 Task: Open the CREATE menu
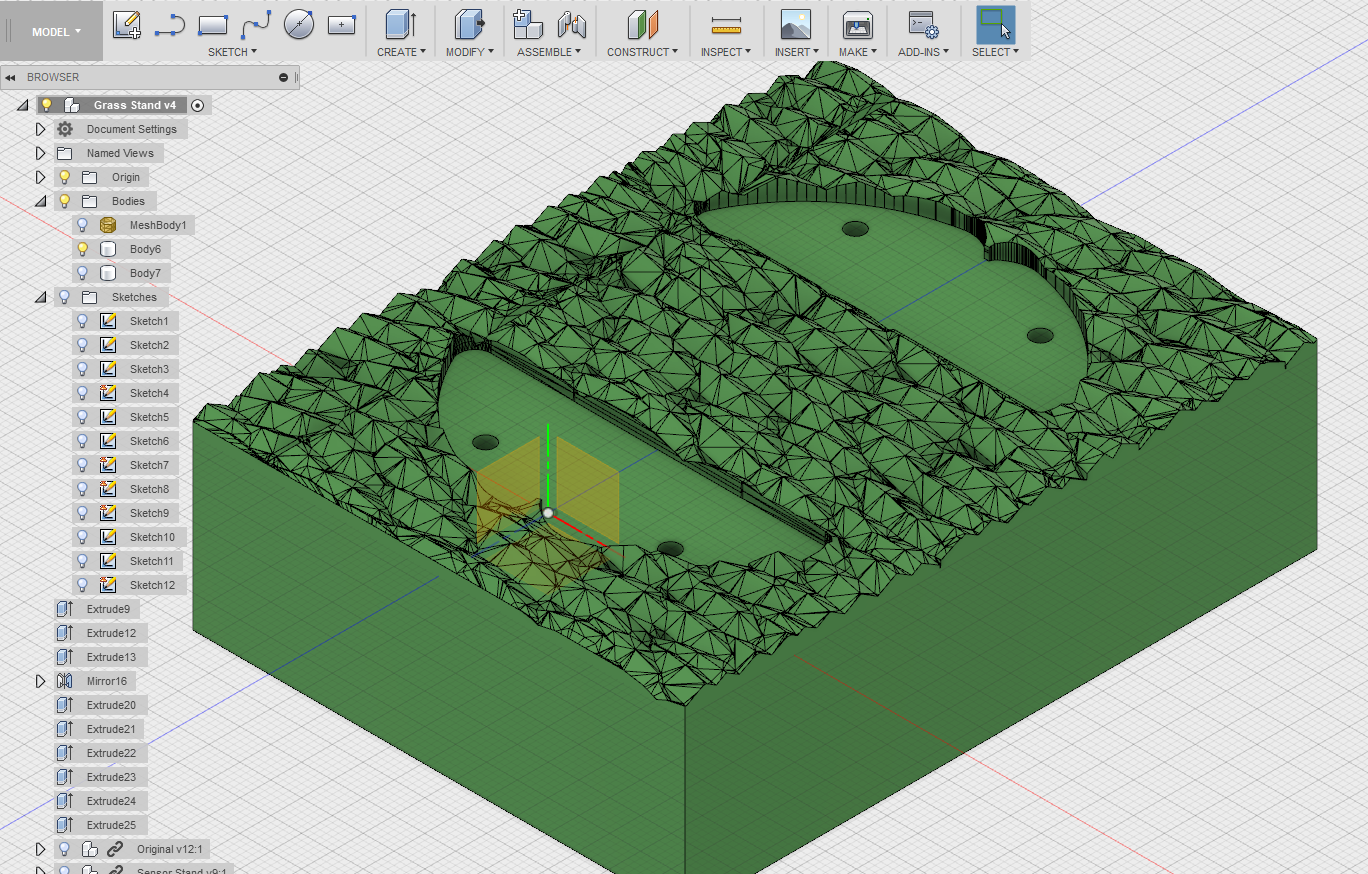(401, 52)
